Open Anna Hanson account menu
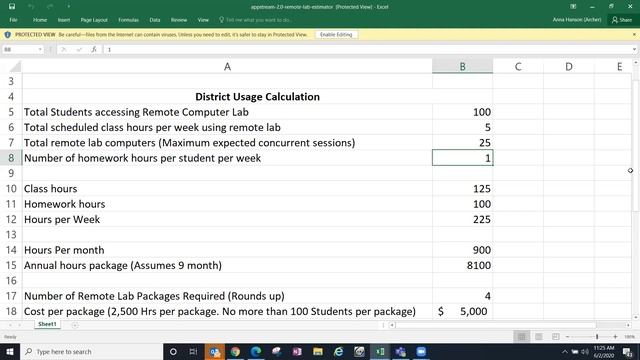This screenshot has width=640, height=360. (x=577, y=20)
